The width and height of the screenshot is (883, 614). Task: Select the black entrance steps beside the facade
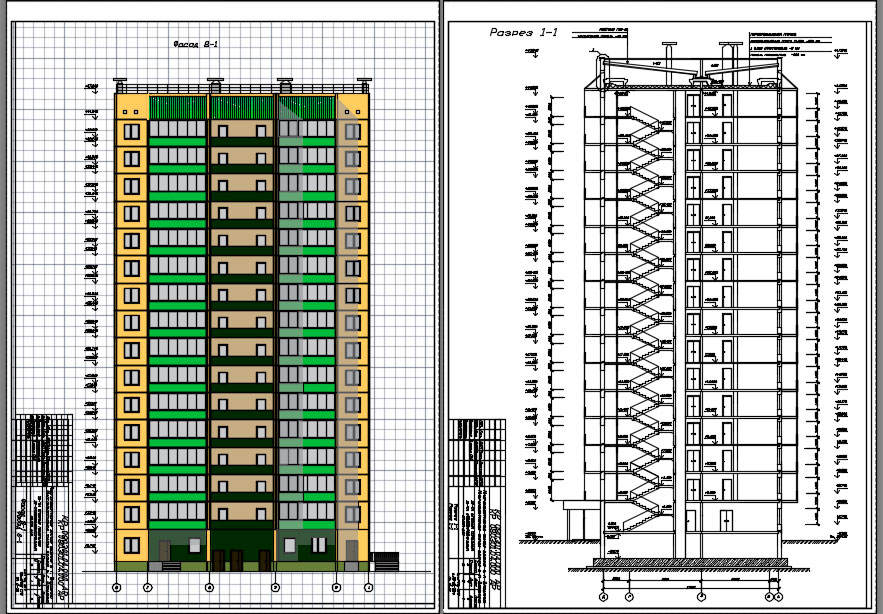click(x=386, y=561)
